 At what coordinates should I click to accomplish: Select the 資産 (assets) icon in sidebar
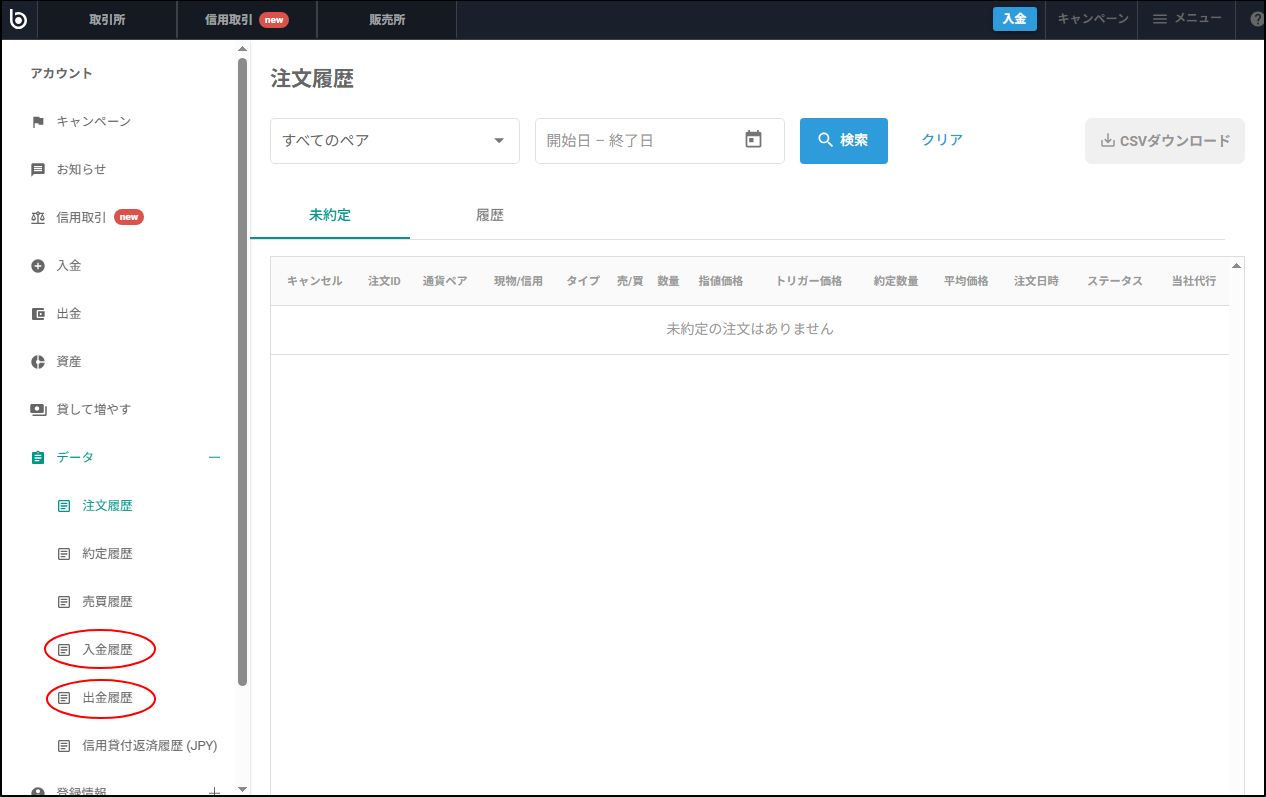(36, 361)
